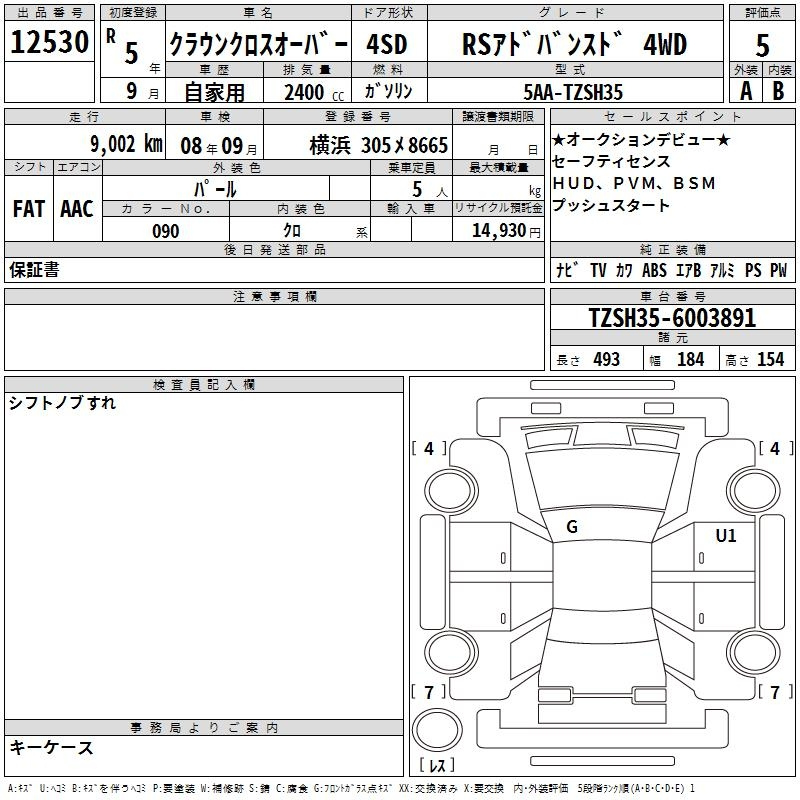Click the interior rating B

pyautogui.click(x=778, y=91)
